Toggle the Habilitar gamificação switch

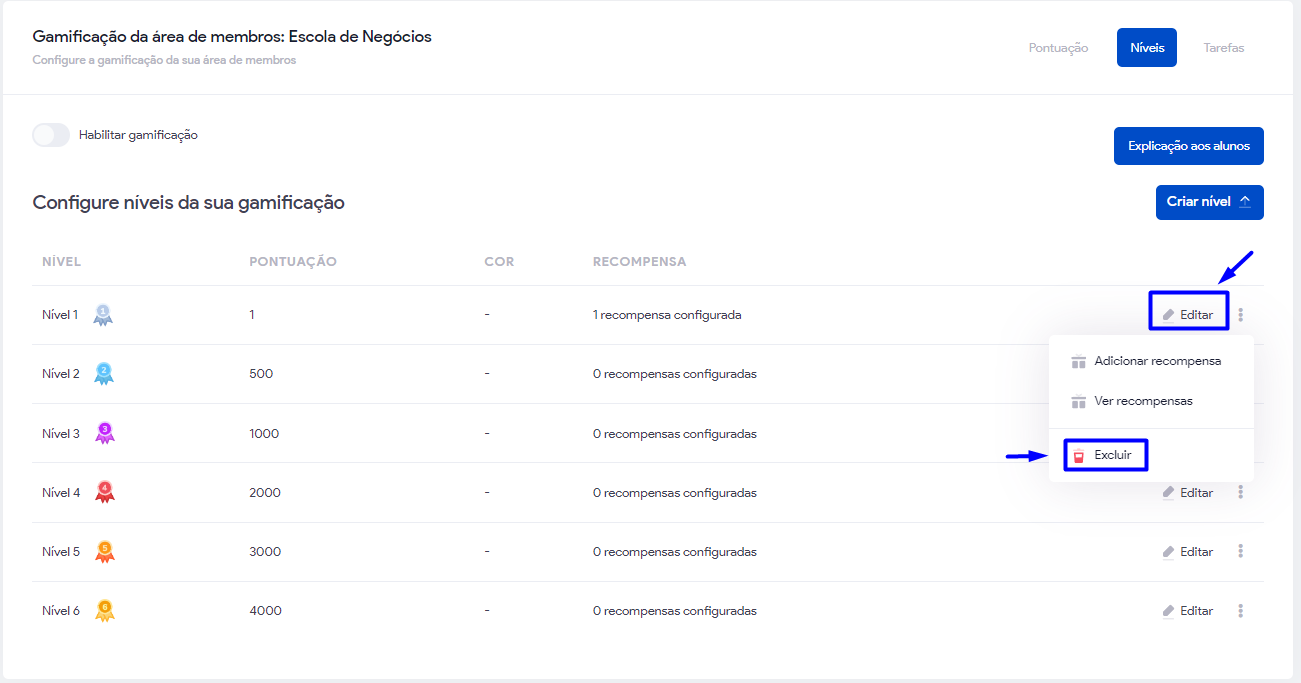click(51, 135)
